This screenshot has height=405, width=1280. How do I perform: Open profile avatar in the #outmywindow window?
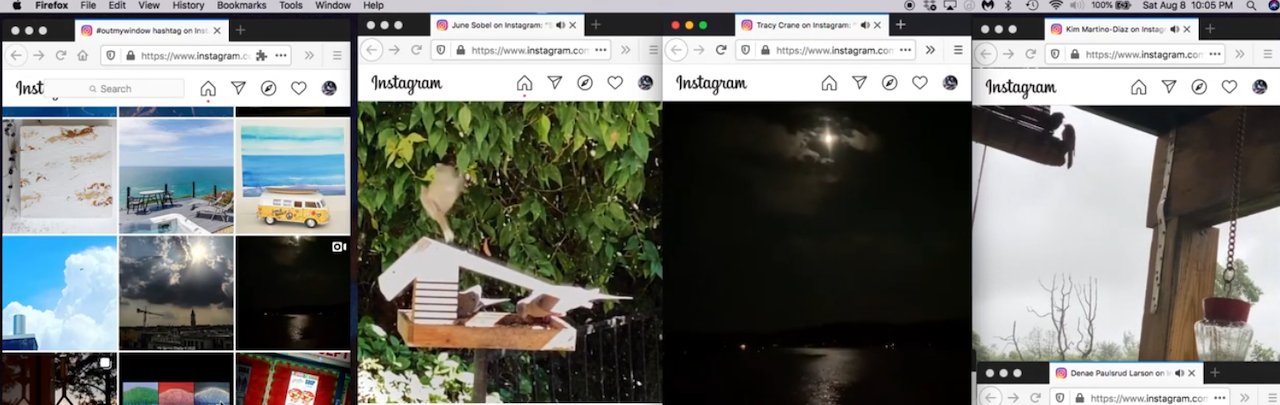click(x=329, y=88)
